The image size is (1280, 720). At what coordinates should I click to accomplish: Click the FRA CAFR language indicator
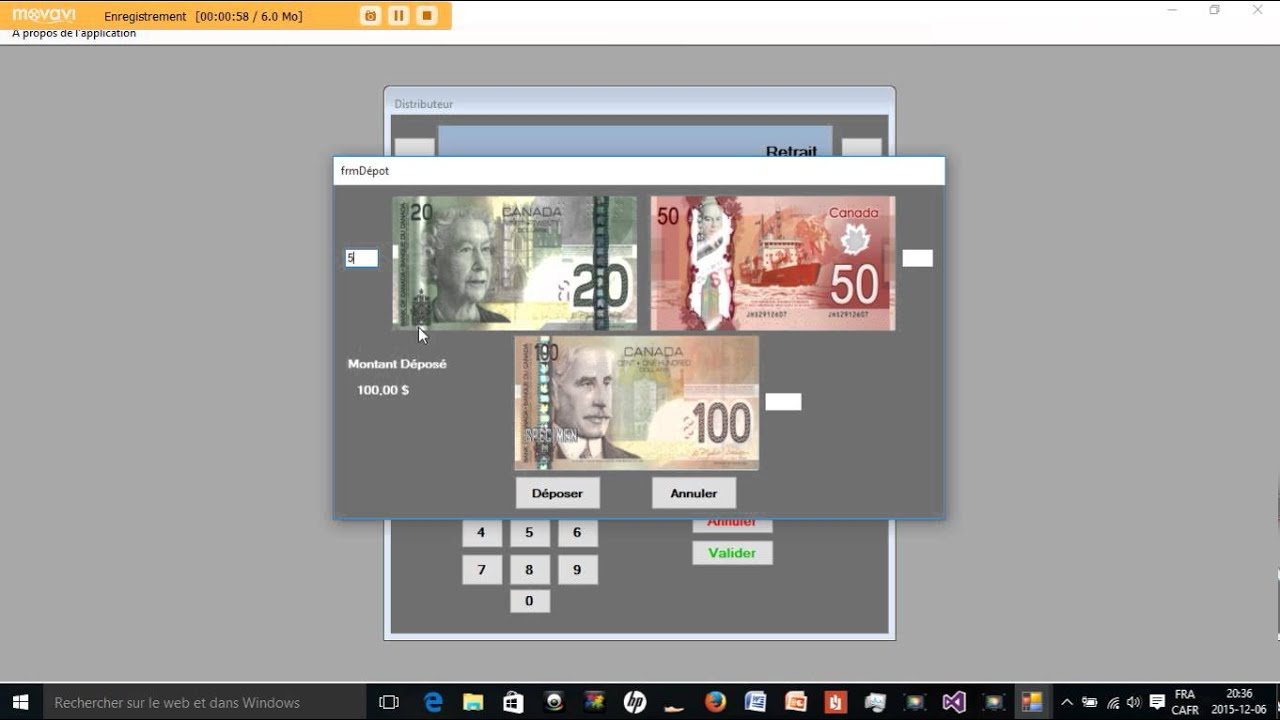[1185, 702]
